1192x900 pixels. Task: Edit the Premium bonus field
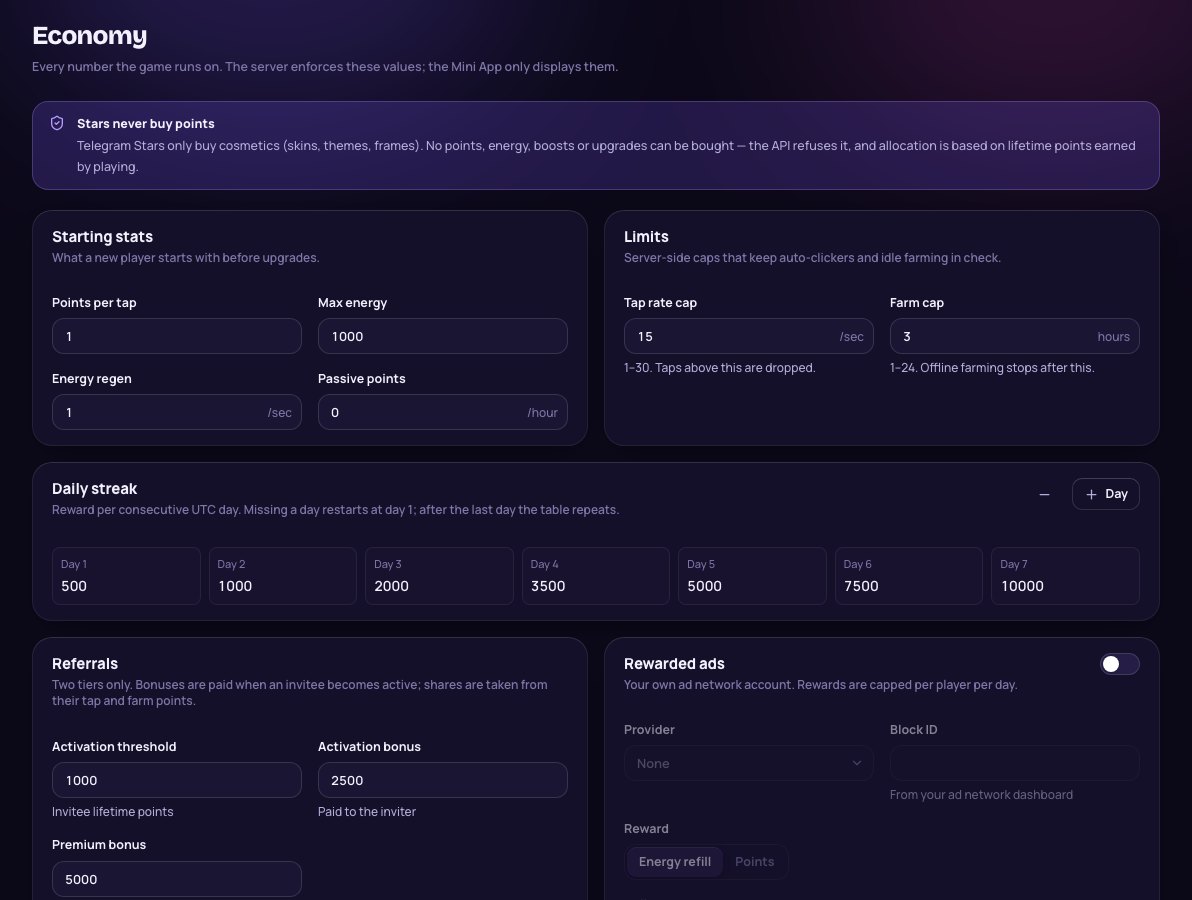(176, 879)
